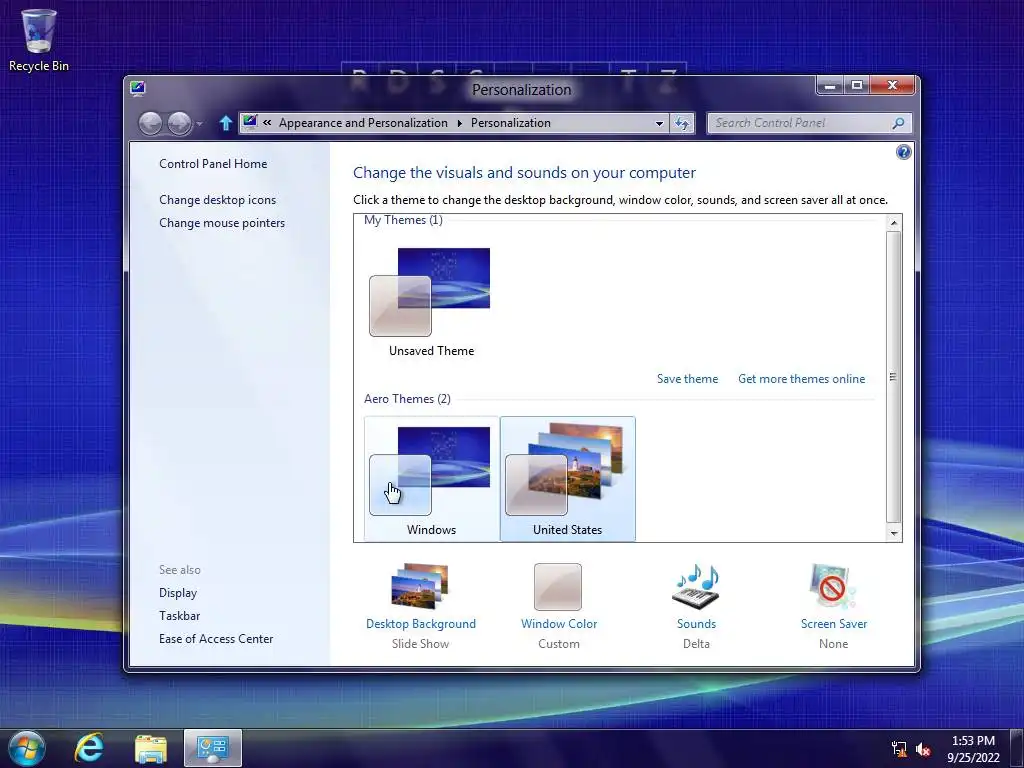The height and width of the screenshot is (768, 1024).
Task: Open Sounds keyboard icon
Action: [x=696, y=586]
